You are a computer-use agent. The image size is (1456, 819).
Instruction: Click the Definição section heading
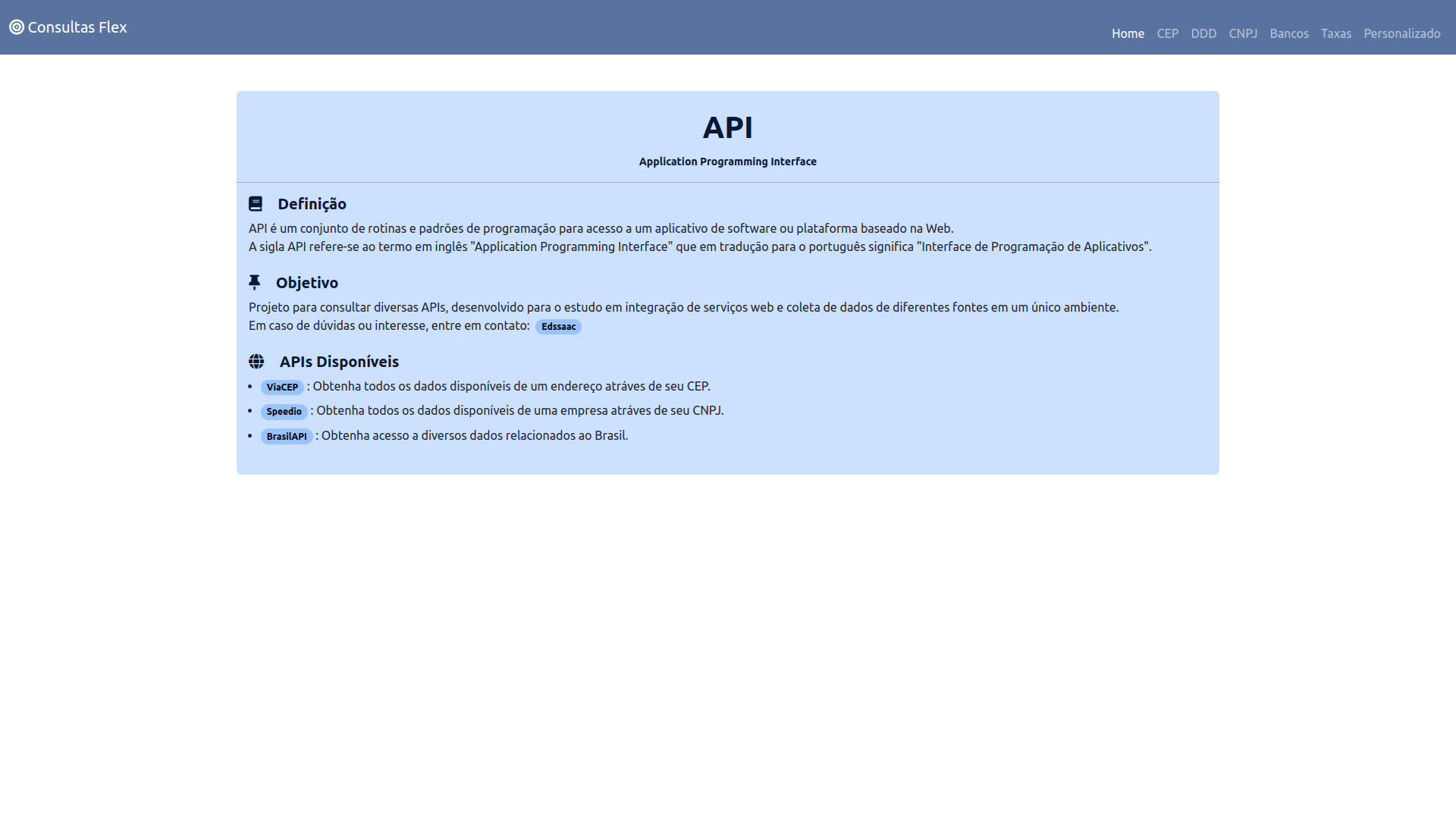click(312, 204)
